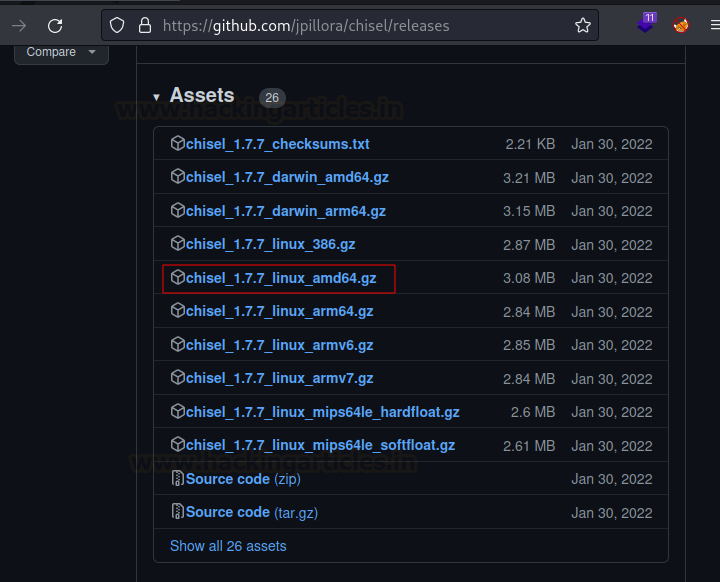Download chisel_1.7.7_linux_386.gz

(x=270, y=244)
